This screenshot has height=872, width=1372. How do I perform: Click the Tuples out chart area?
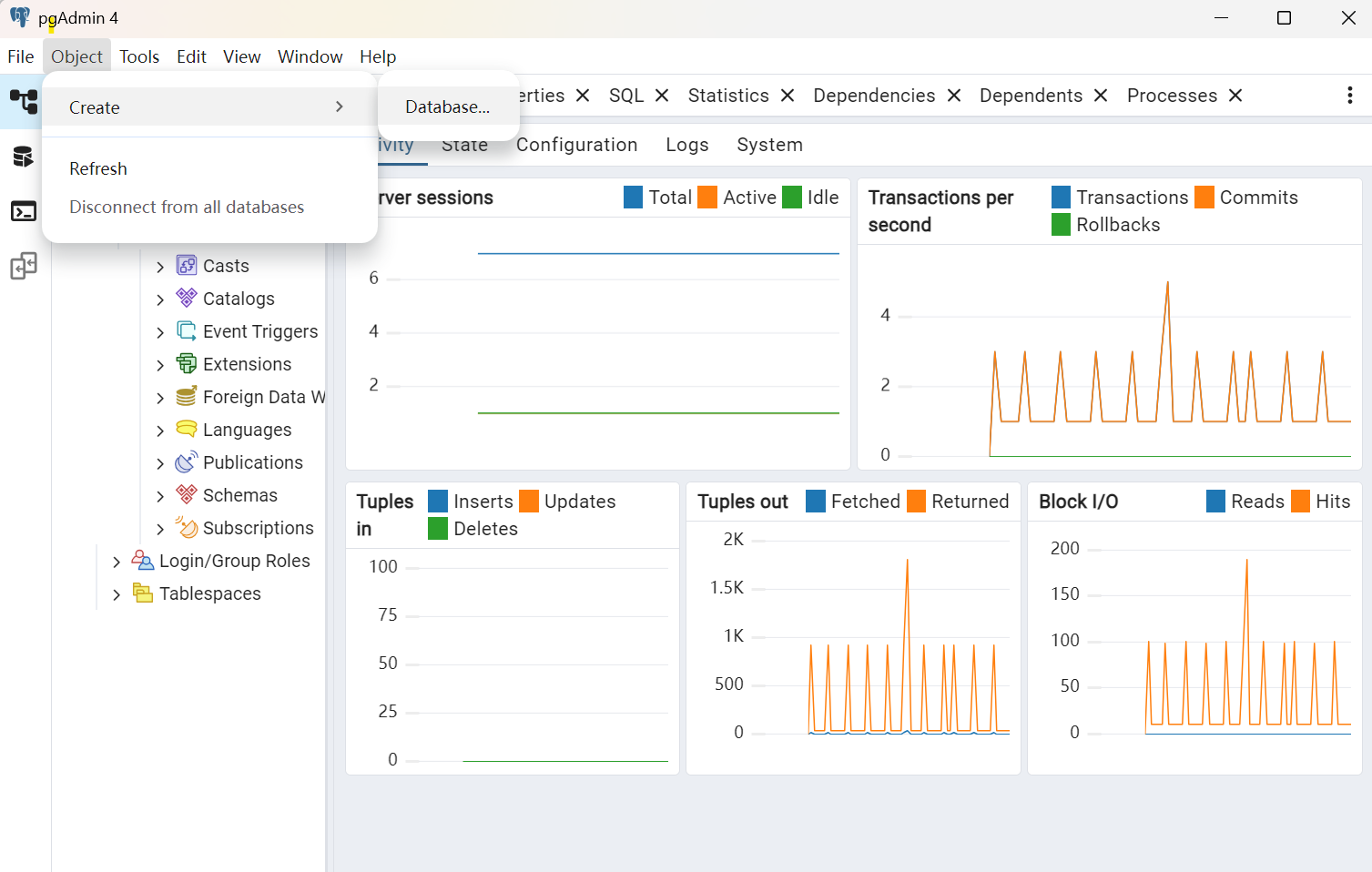(853, 646)
